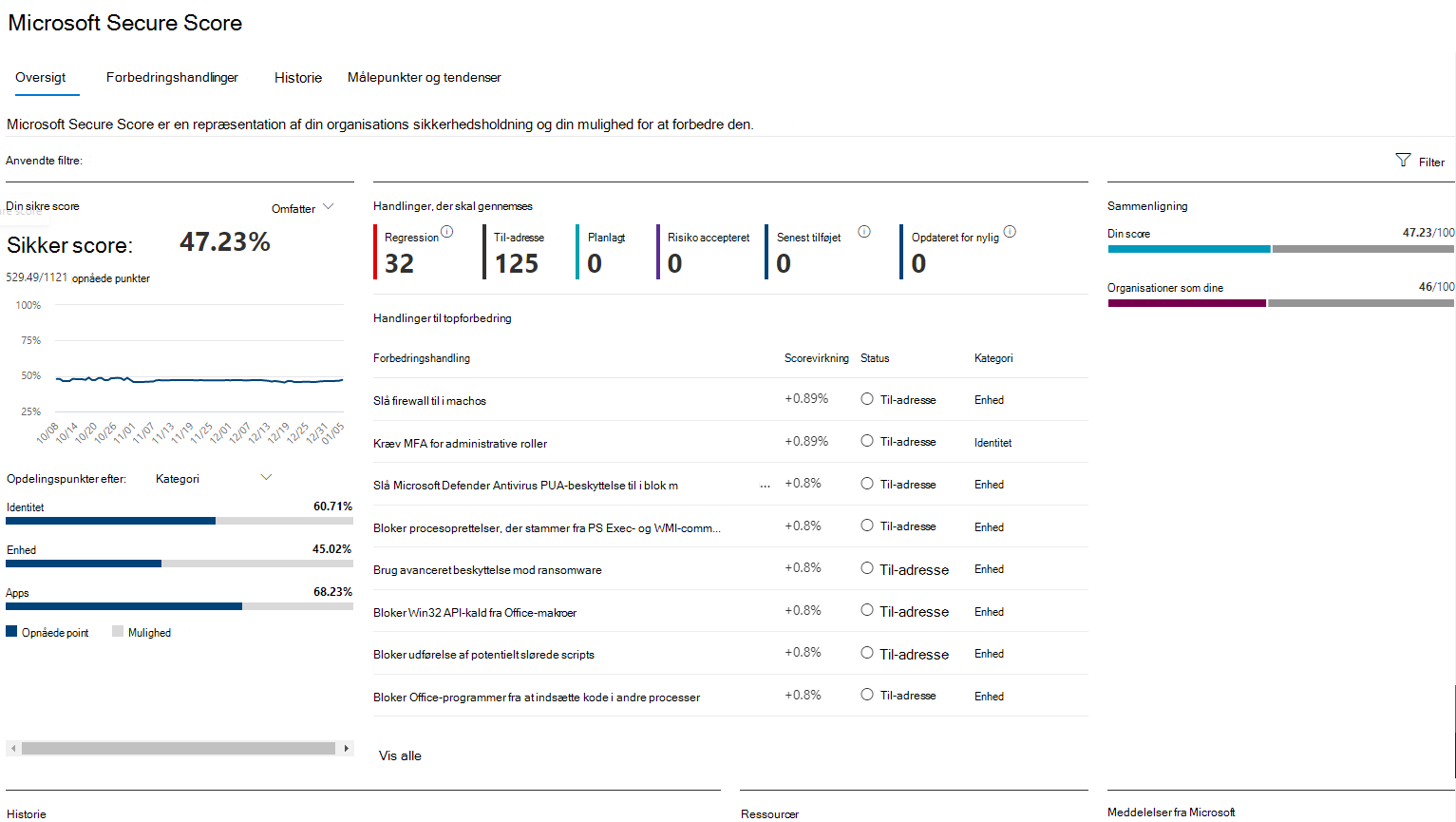Click the 68.23% Apps percentage
The width and height of the screenshot is (1456, 822).
tap(332, 592)
